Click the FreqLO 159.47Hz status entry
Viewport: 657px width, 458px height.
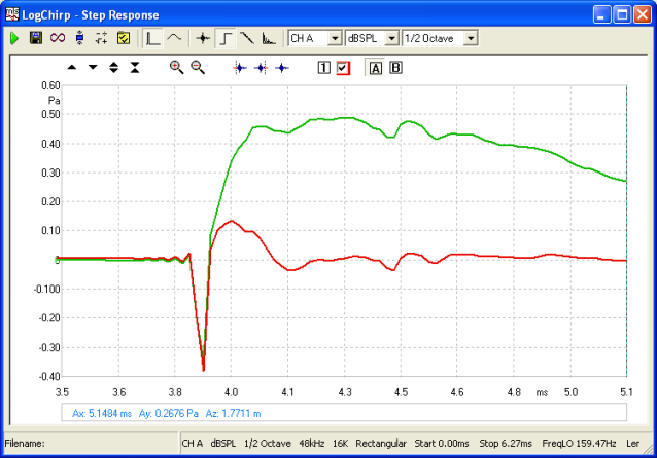tap(579, 444)
